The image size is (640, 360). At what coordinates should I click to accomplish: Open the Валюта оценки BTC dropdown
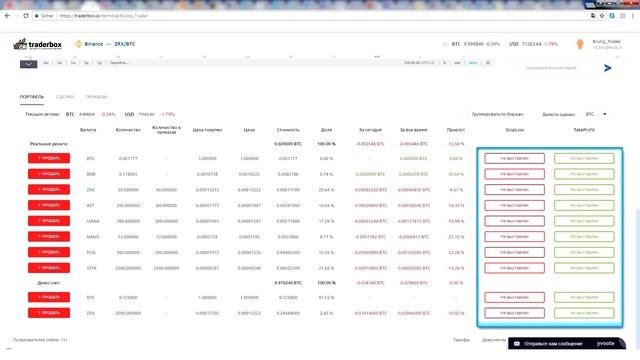click(x=596, y=114)
